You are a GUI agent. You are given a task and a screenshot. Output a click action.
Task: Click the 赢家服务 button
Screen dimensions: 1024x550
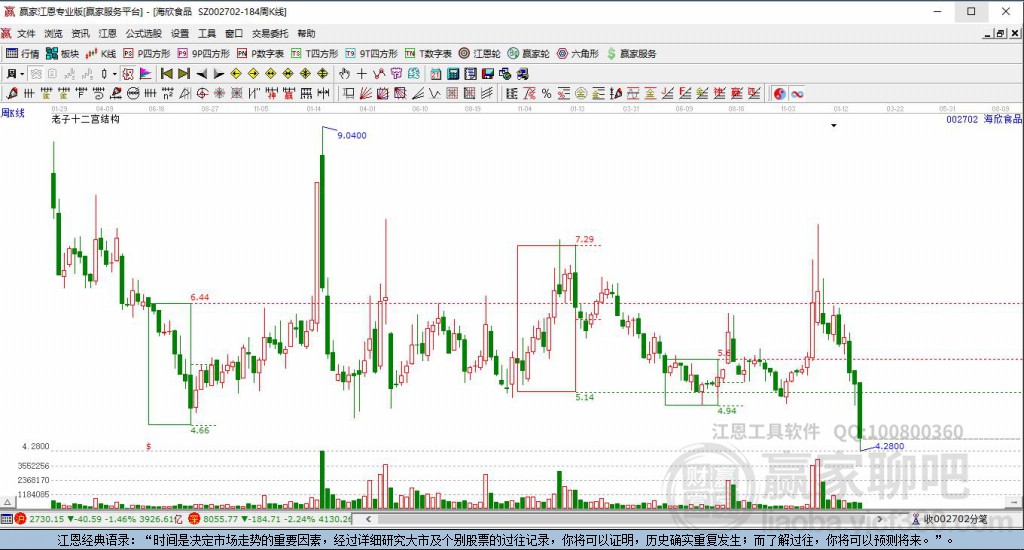point(632,54)
